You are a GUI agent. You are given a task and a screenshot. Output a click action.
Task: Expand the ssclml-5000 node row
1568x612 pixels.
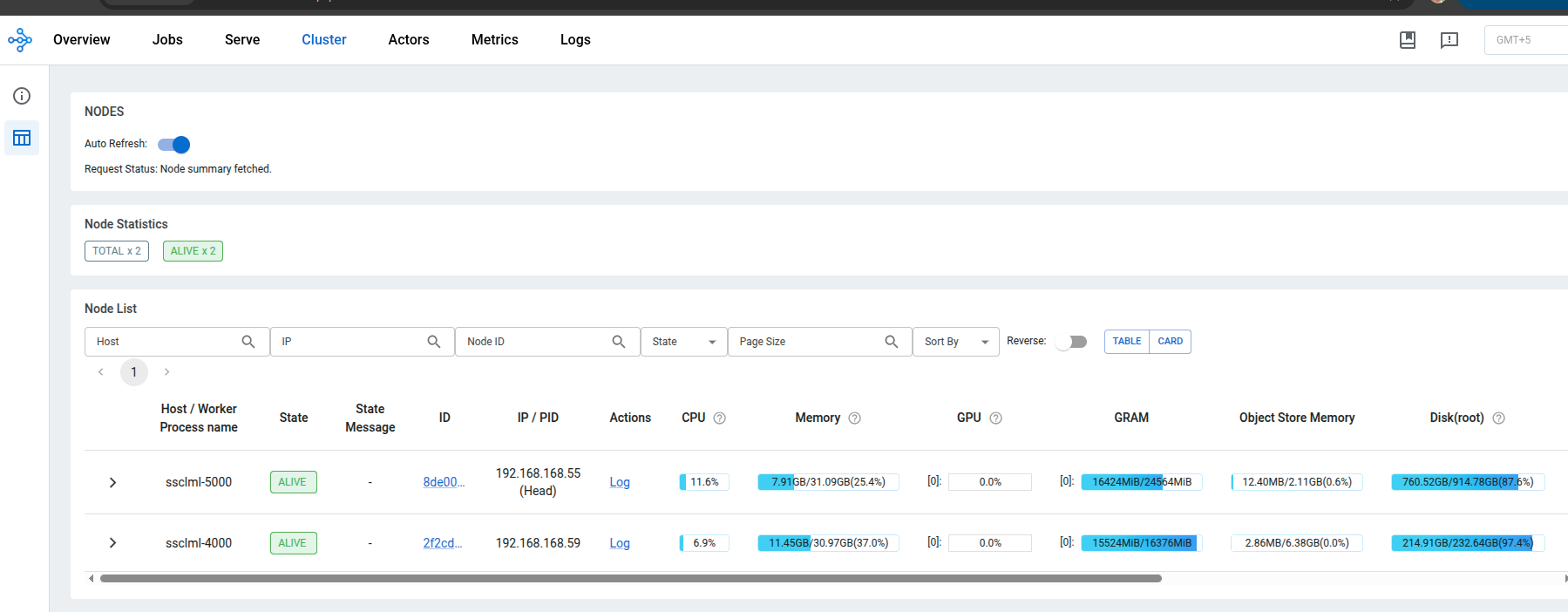tap(112, 483)
